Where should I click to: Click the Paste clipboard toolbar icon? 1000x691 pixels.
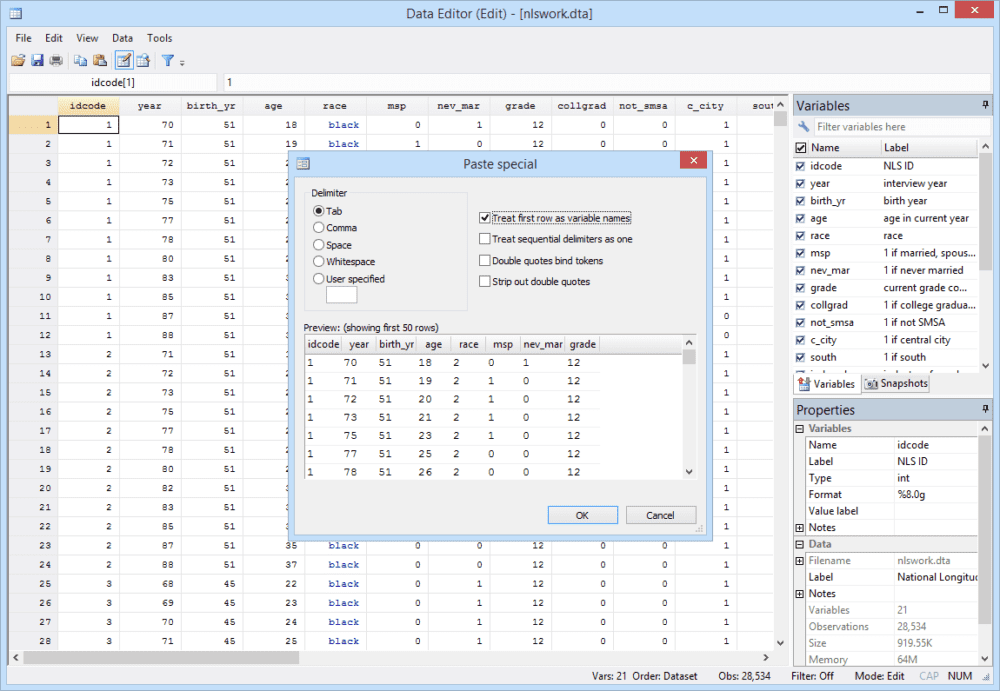tap(100, 61)
